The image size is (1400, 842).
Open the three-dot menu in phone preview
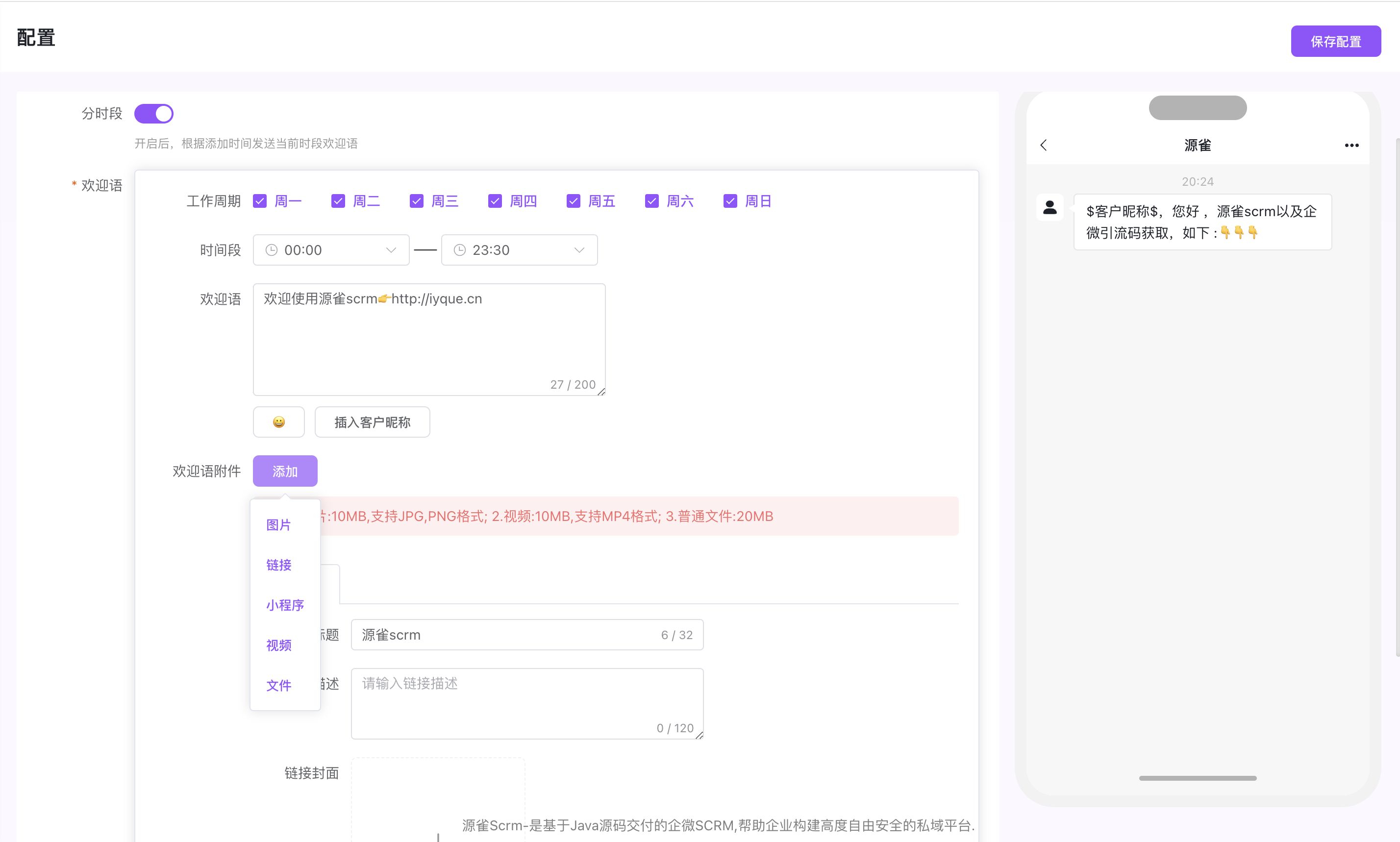point(1351,145)
